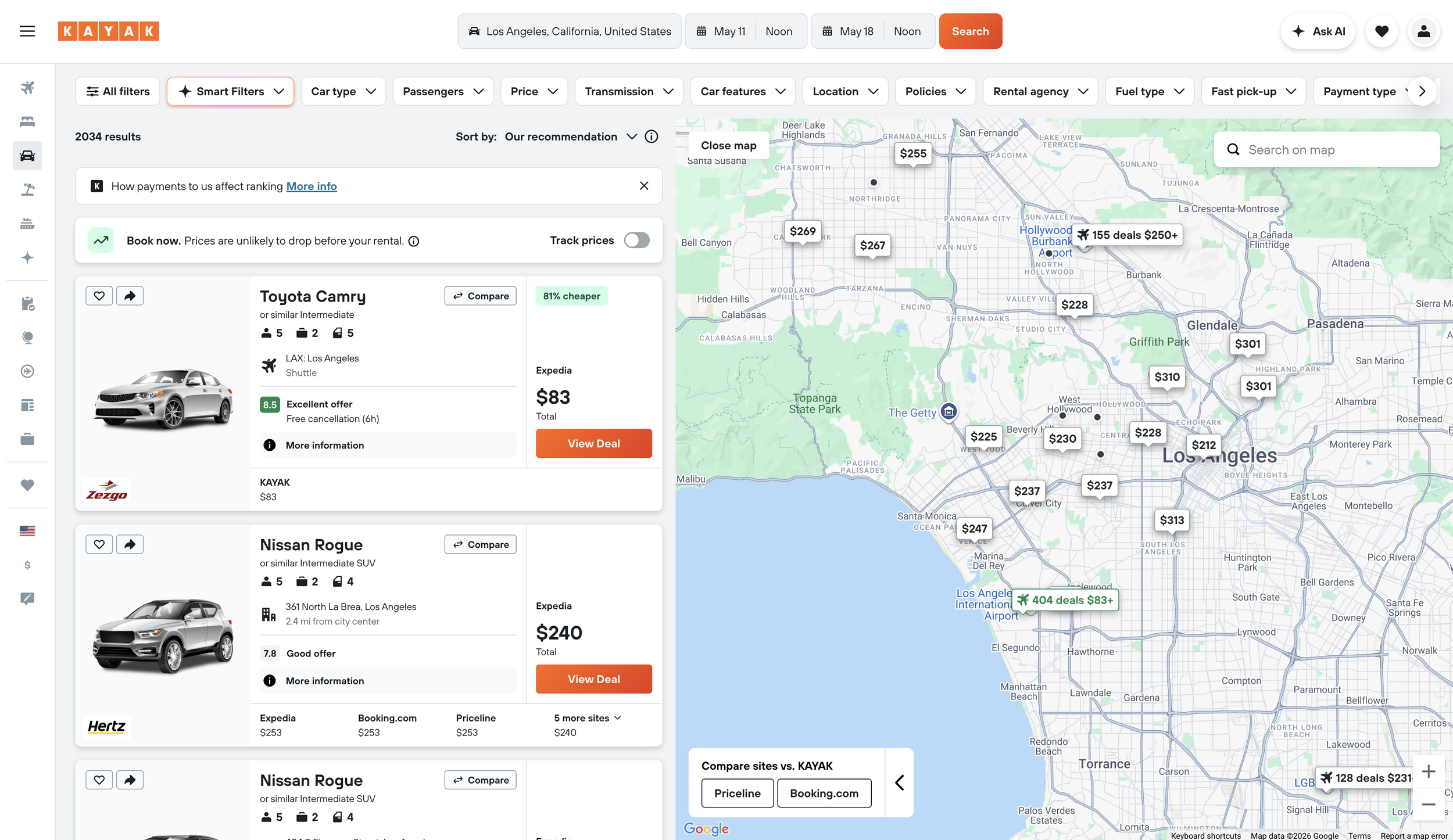Dismiss the payments ranking notice
This screenshot has width=1453, height=840.
pos(644,186)
